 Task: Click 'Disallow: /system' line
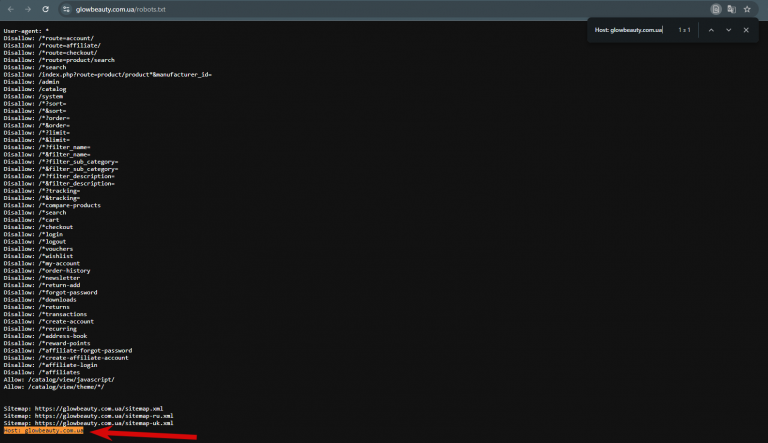point(33,97)
